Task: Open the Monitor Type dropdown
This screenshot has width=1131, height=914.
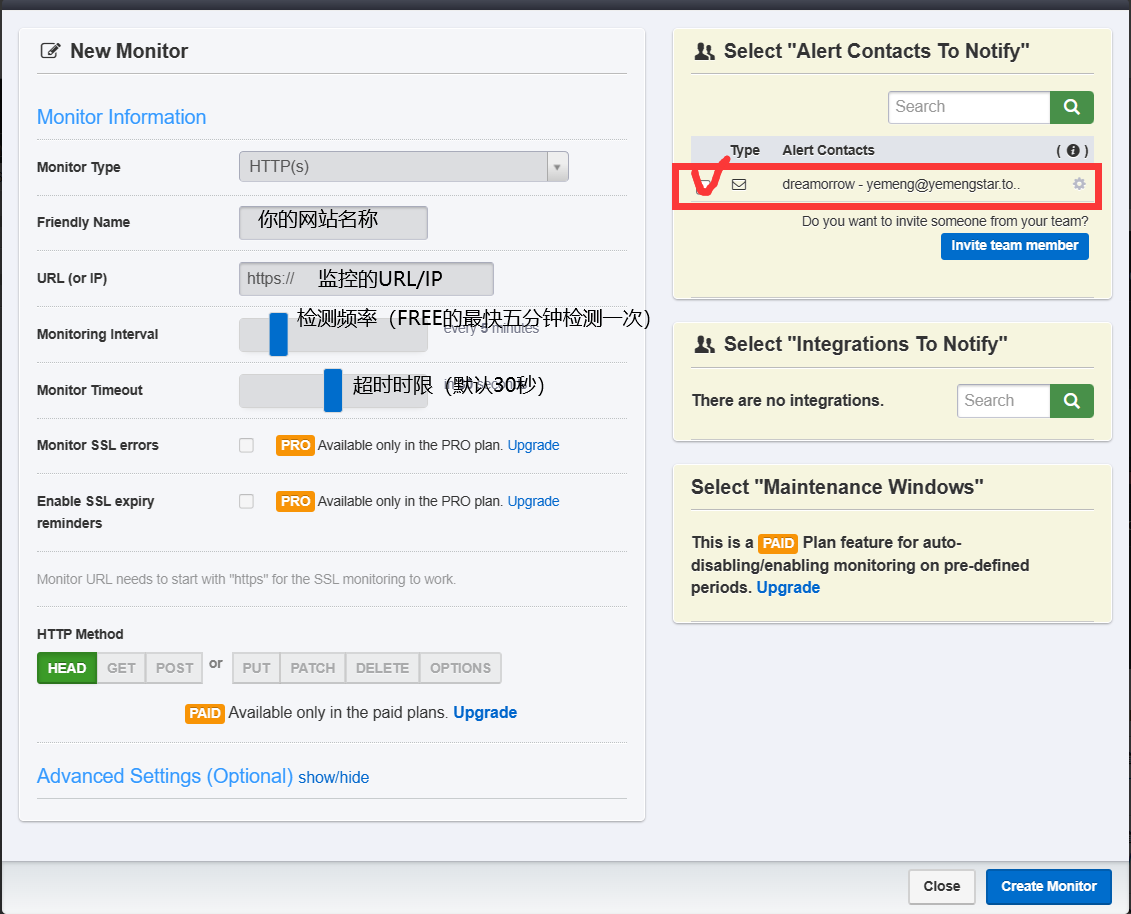Action: 403,167
